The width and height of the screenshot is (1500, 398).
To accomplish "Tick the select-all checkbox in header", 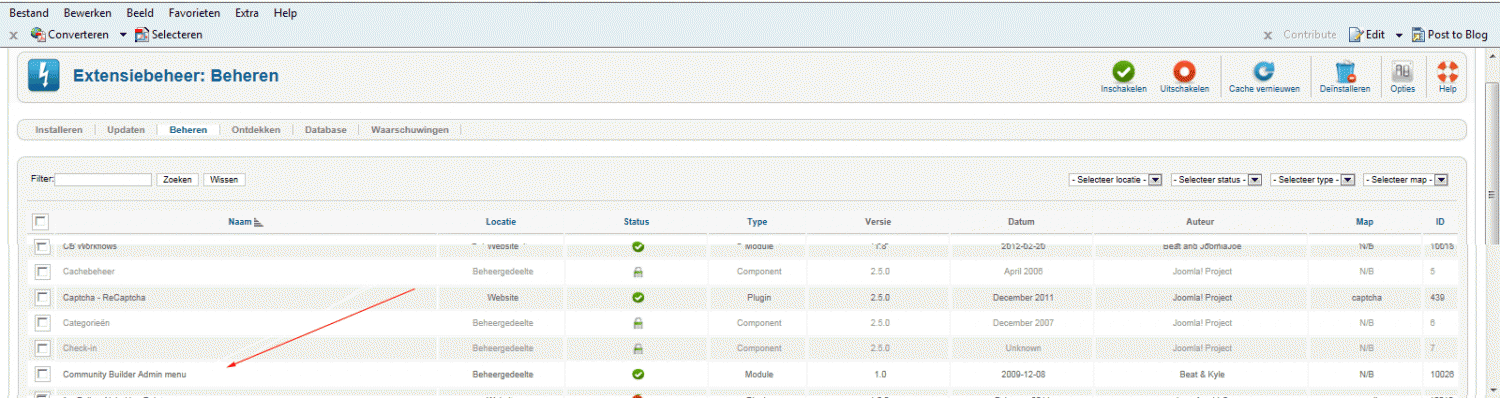I will click(x=41, y=222).
